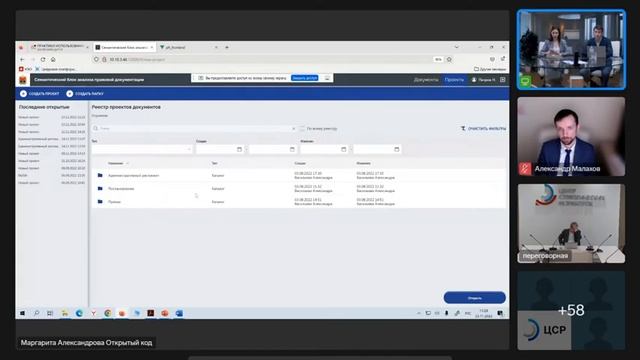
Task: Open the second 'Создан' date calendar icon
Action: [292, 149]
